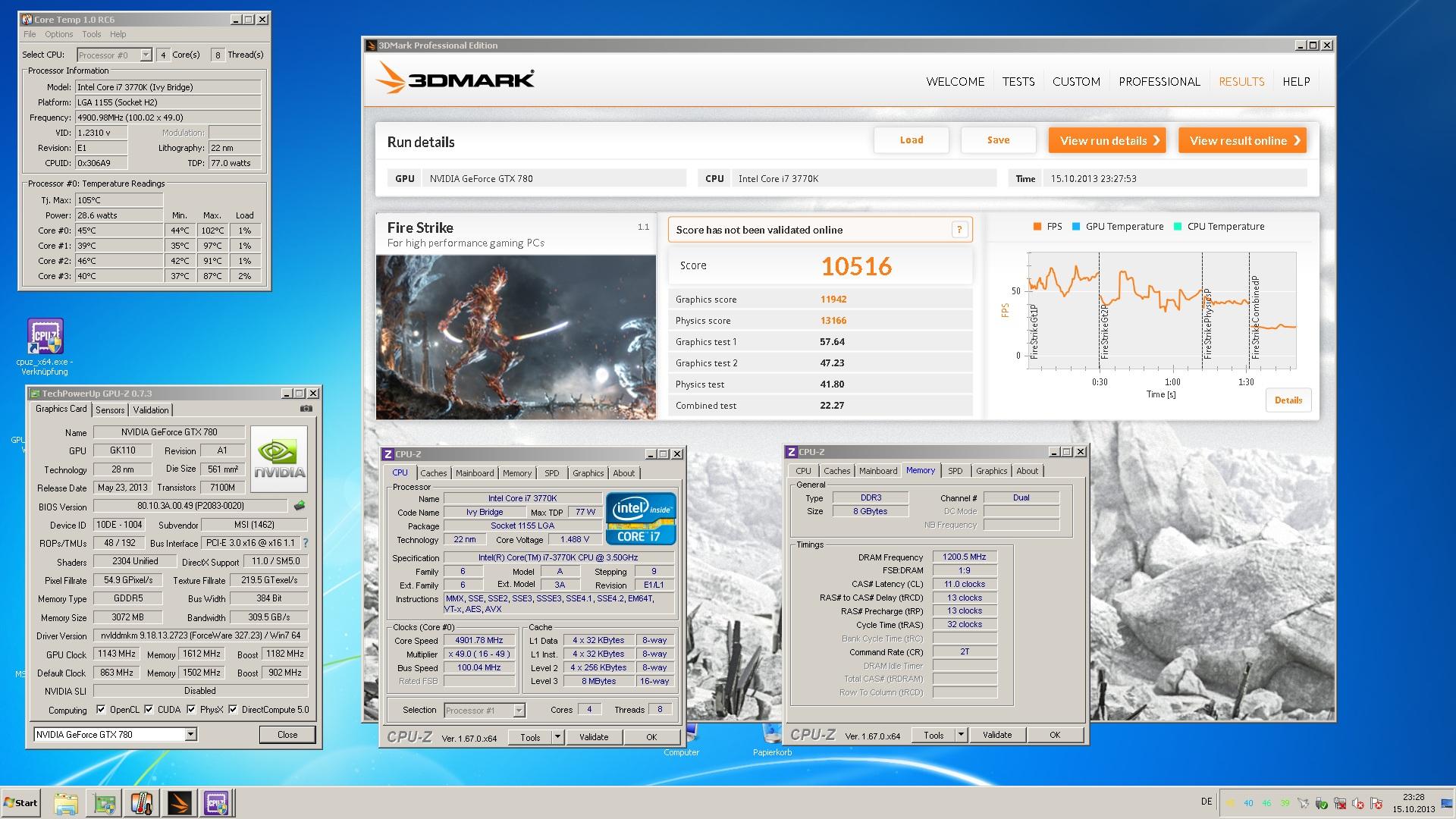The height and width of the screenshot is (819, 1456).
Task: Go to the WELCOME section in 3DMark
Action: 955,81
